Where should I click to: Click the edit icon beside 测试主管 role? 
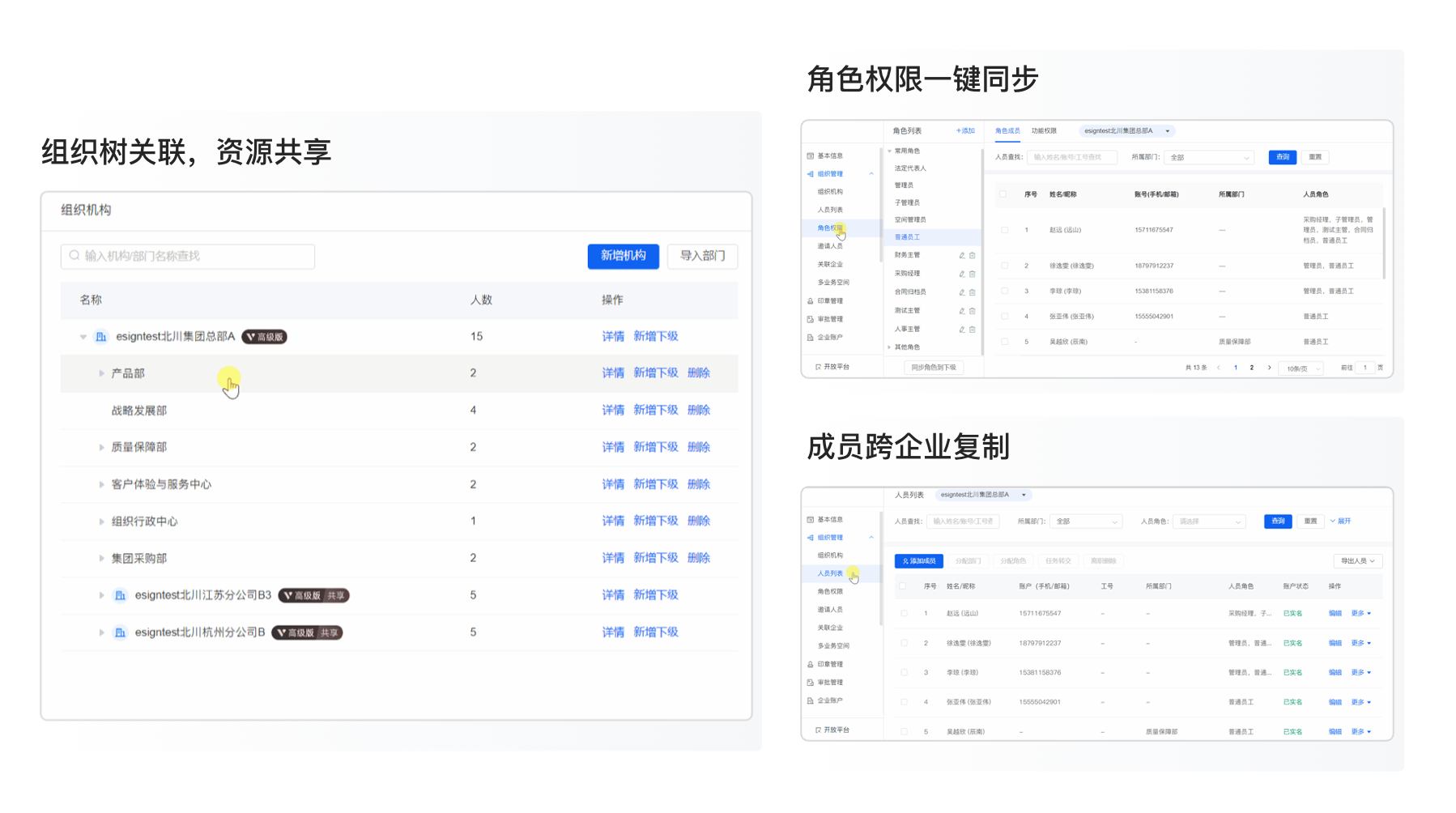coord(962,311)
